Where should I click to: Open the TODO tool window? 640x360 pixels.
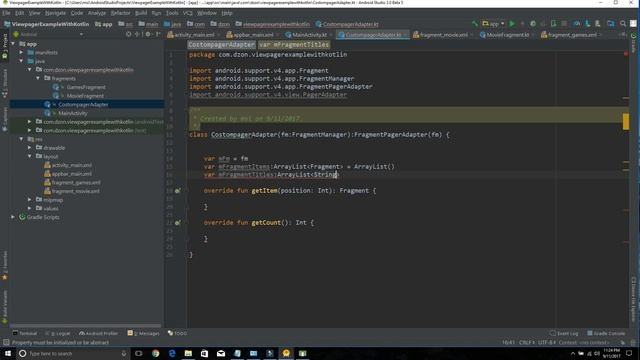click(x=178, y=333)
